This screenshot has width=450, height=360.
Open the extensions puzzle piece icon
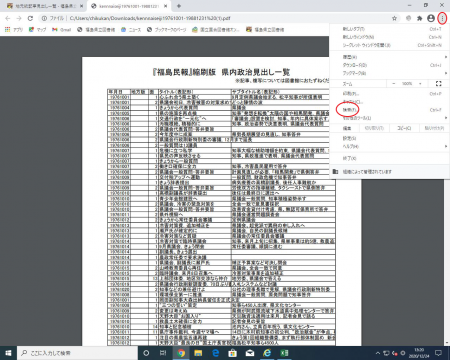click(x=420, y=18)
